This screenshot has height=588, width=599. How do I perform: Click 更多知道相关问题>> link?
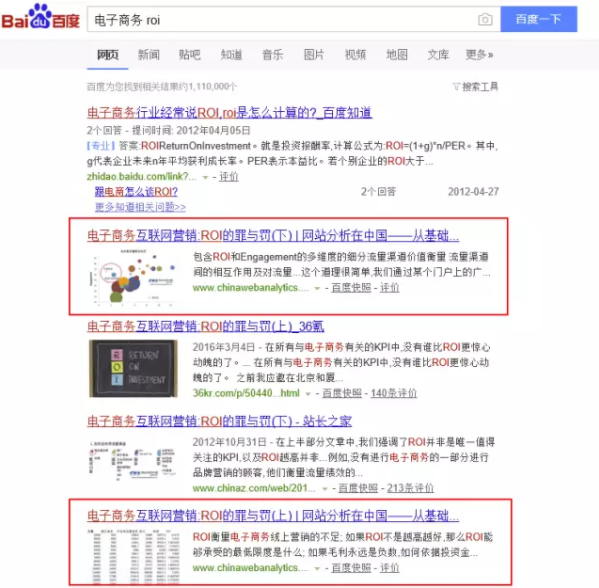click(x=140, y=207)
